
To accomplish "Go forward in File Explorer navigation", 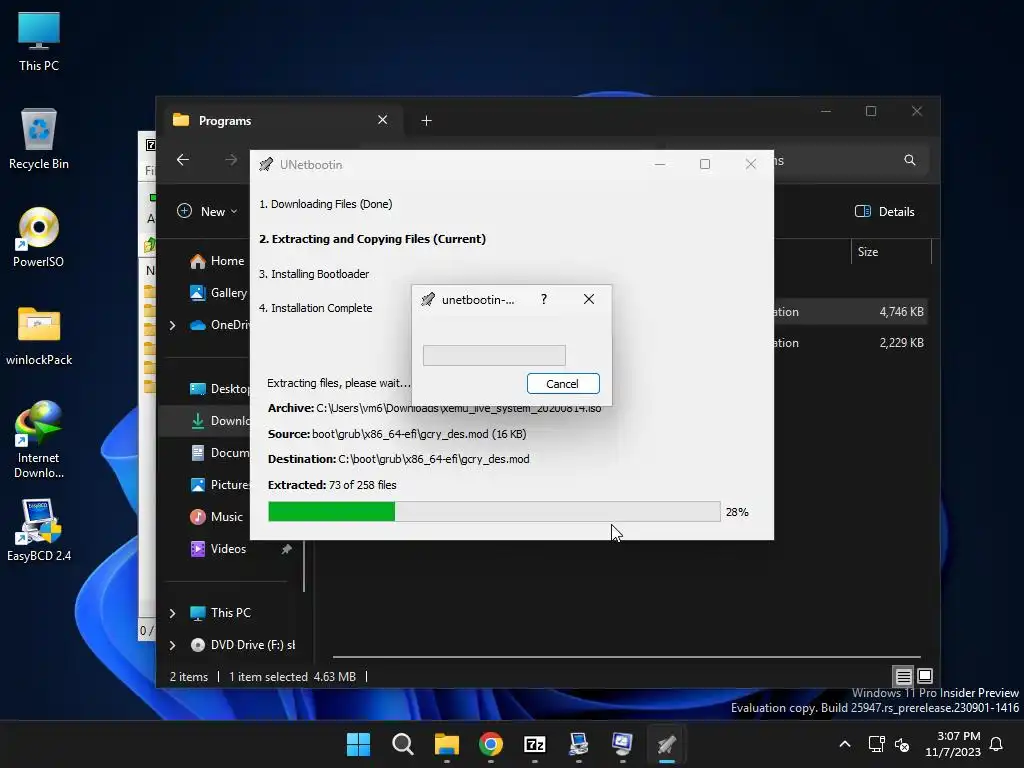I will (231, 160).
